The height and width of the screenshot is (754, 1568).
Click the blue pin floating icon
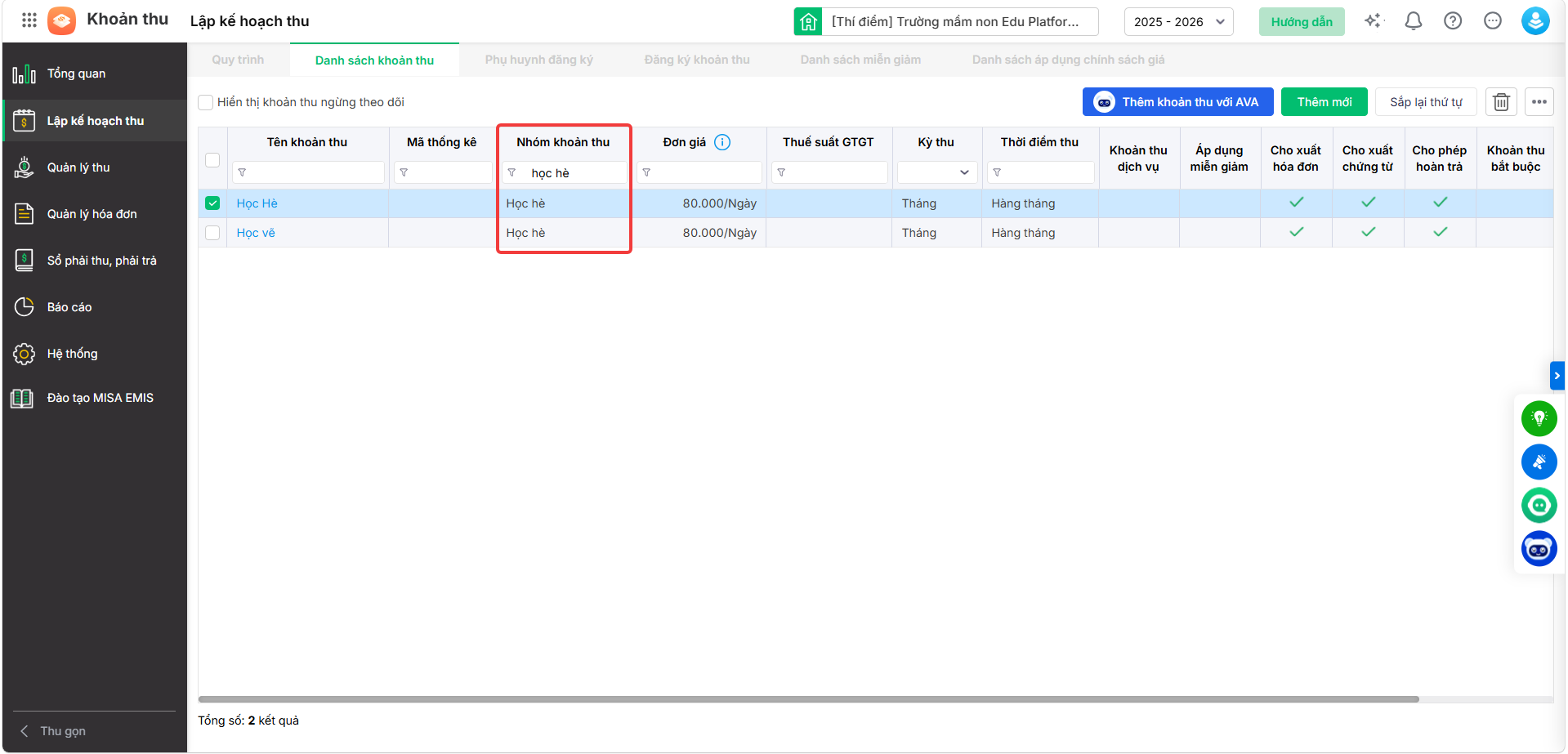point(1539,462)
